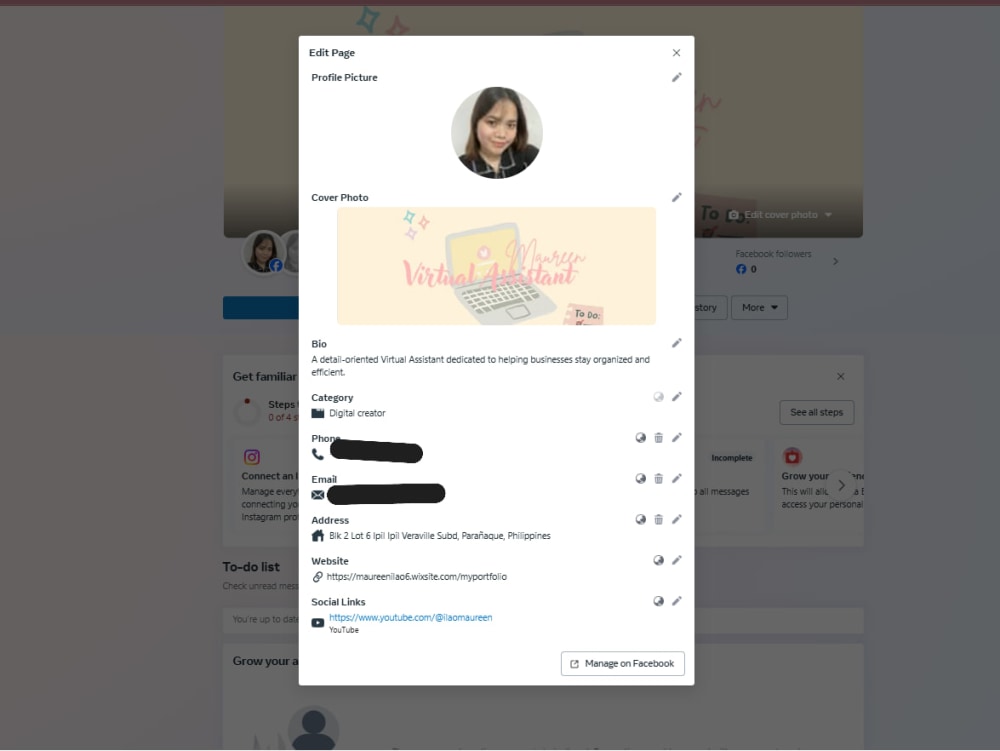1000x751 pixels.
Task: Edit the Address field
Action: tap(677, 519)
